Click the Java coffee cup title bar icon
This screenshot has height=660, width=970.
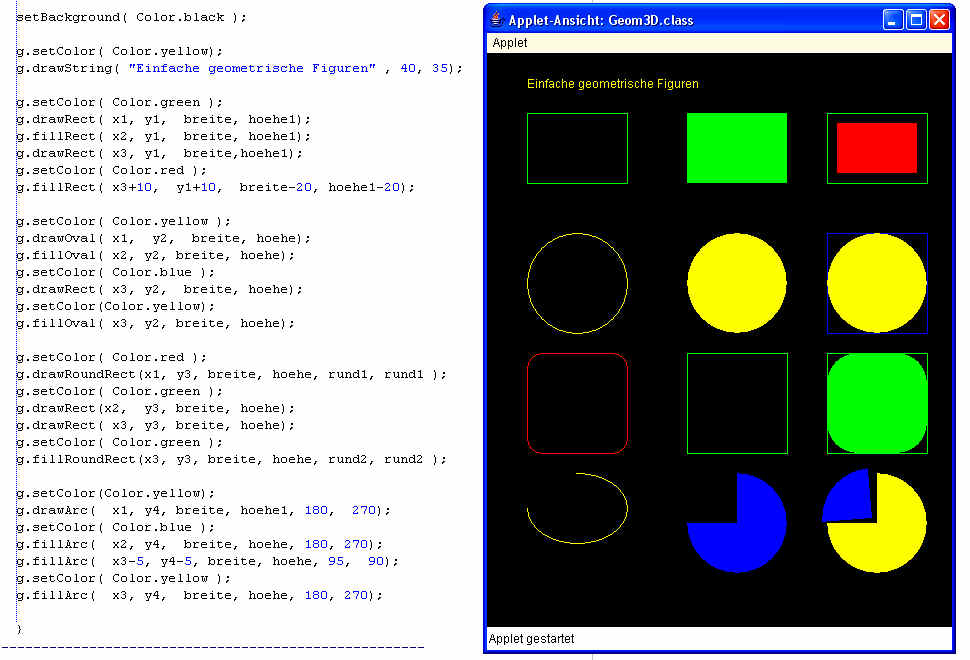497,20
